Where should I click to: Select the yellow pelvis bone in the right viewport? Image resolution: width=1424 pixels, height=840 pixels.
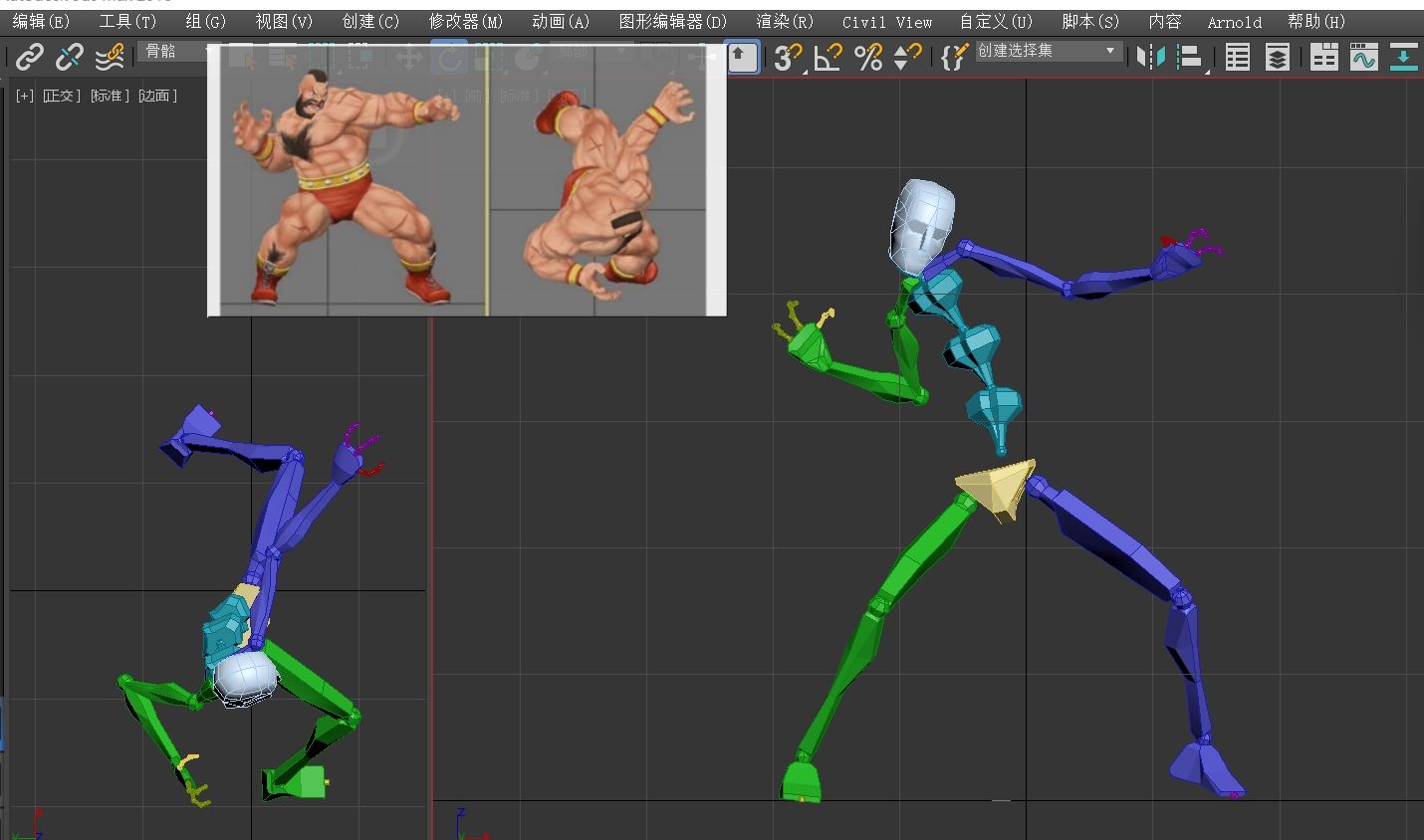tap(998, 489)
